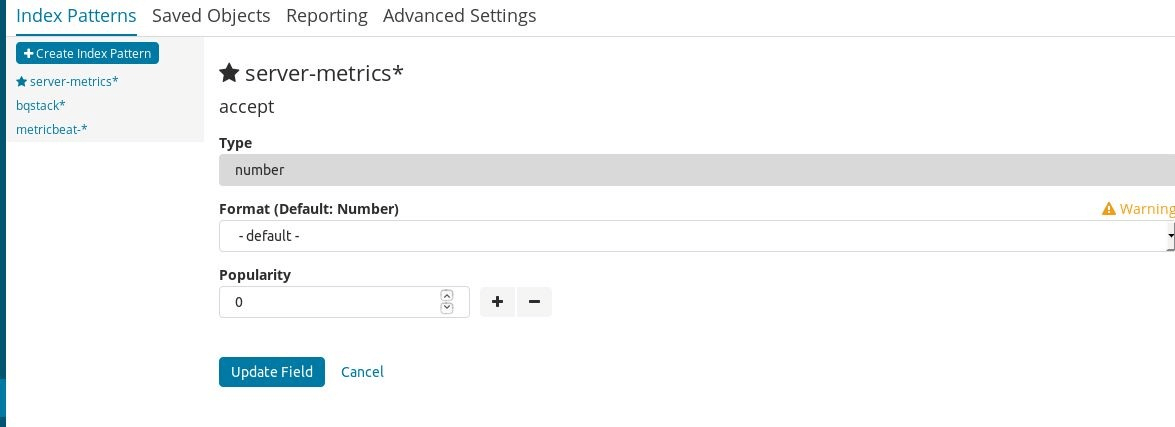Switch to the Index Patterns tab

[x=77, y=16]
